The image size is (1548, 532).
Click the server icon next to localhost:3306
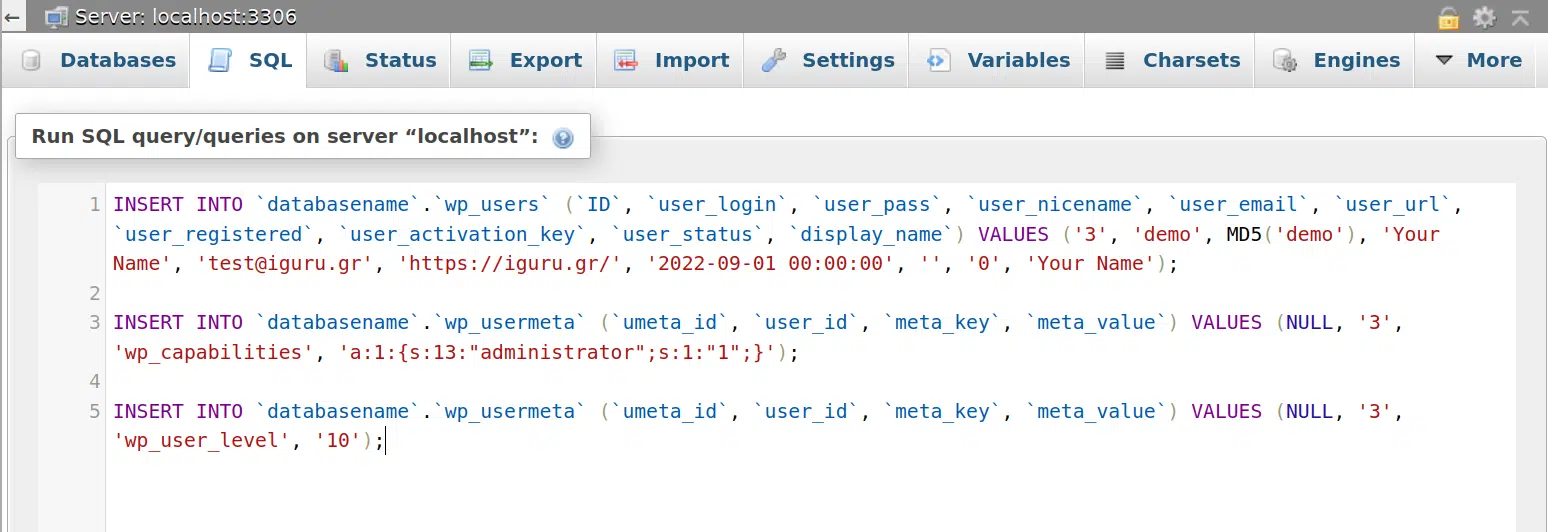pos(57,17)
